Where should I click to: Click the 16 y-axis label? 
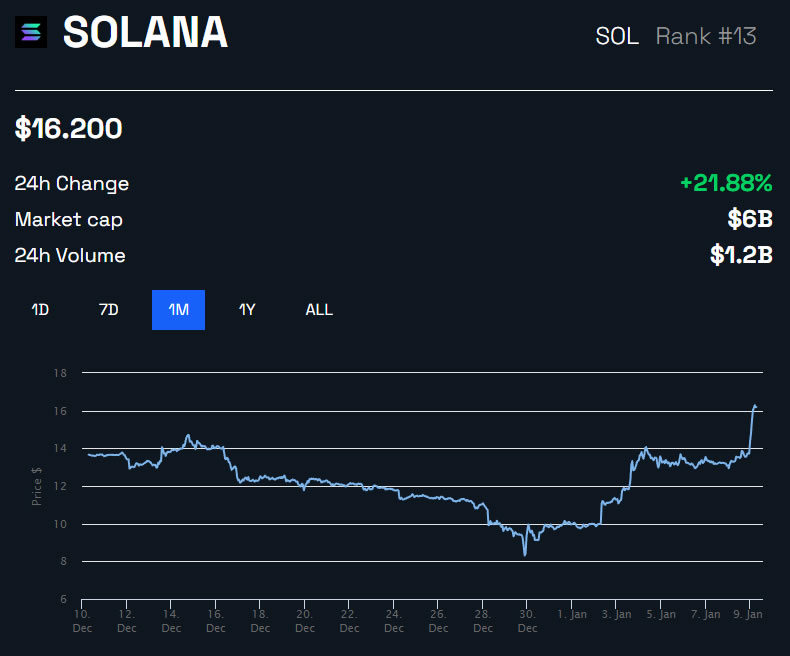[x=60, y=411]
